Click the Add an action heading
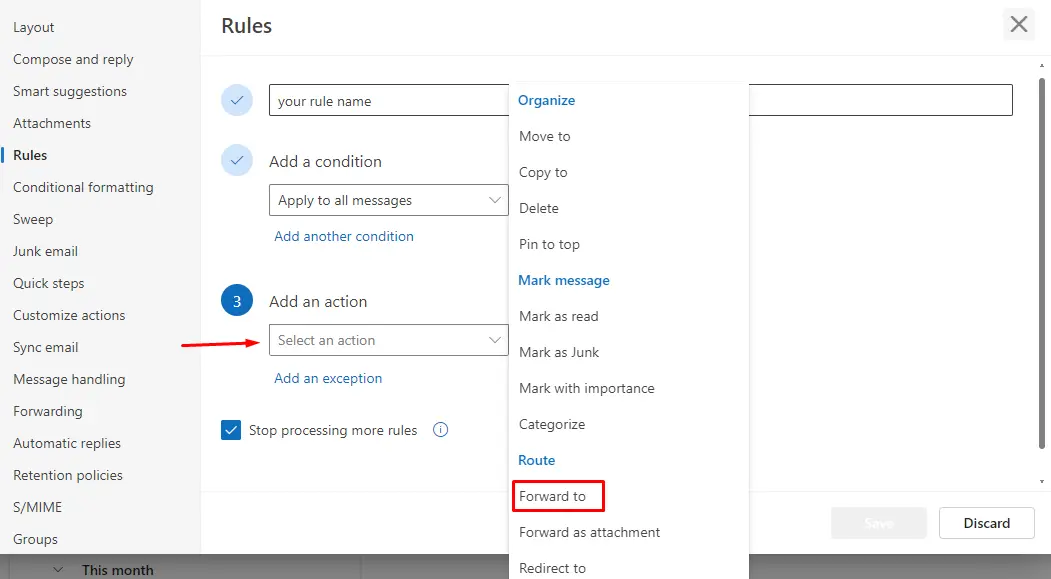 click(318, 302)
